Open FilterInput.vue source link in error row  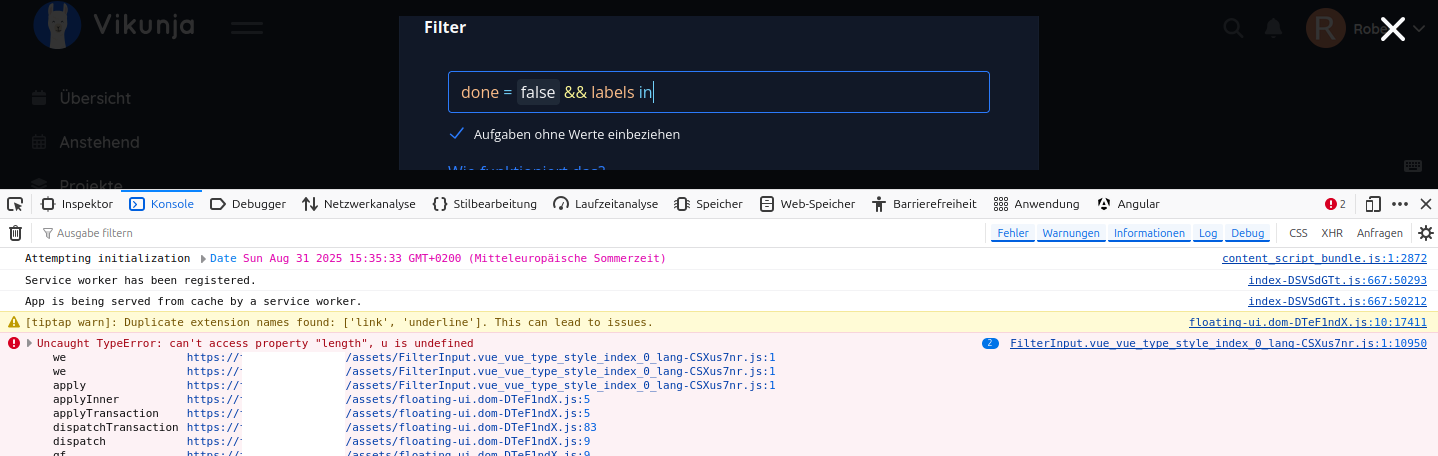[1217, 343]
